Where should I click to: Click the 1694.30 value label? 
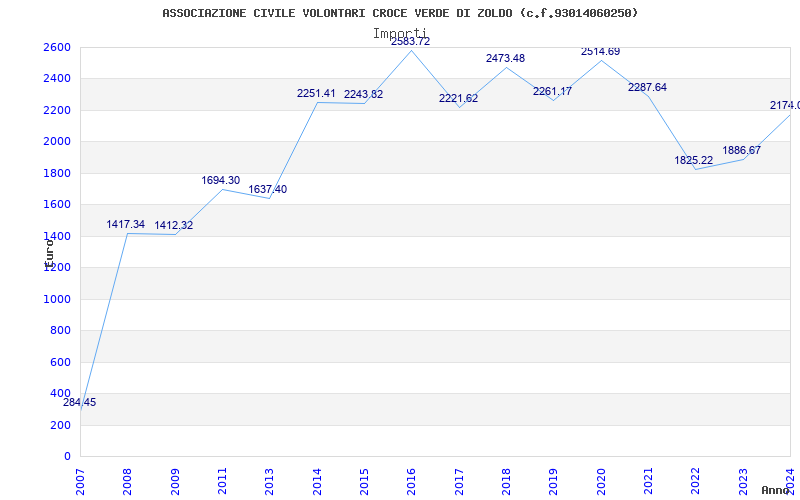[221, 181]
